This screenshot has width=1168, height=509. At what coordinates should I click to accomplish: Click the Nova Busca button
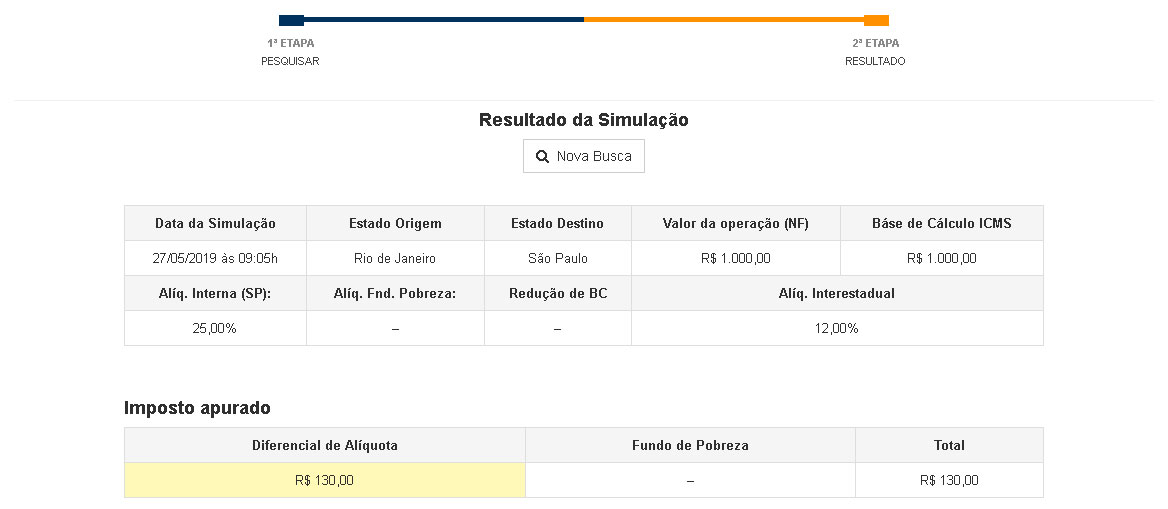(x=584, y=156)
